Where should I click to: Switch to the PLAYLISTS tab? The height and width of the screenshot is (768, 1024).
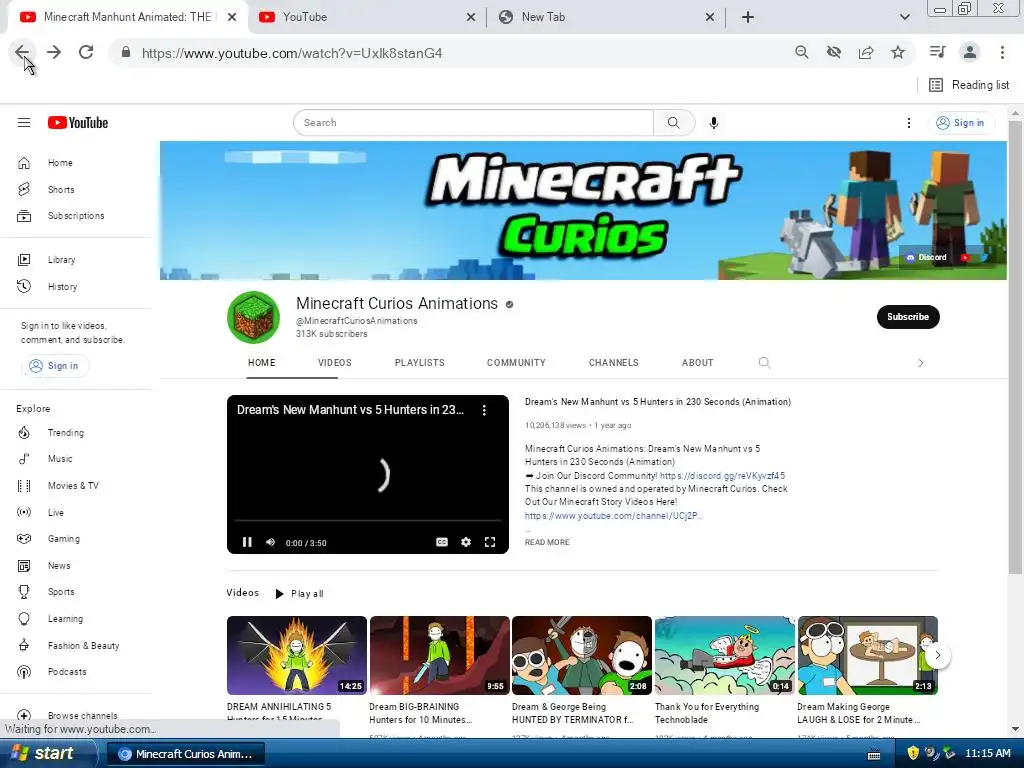click(x=419, y=363)
